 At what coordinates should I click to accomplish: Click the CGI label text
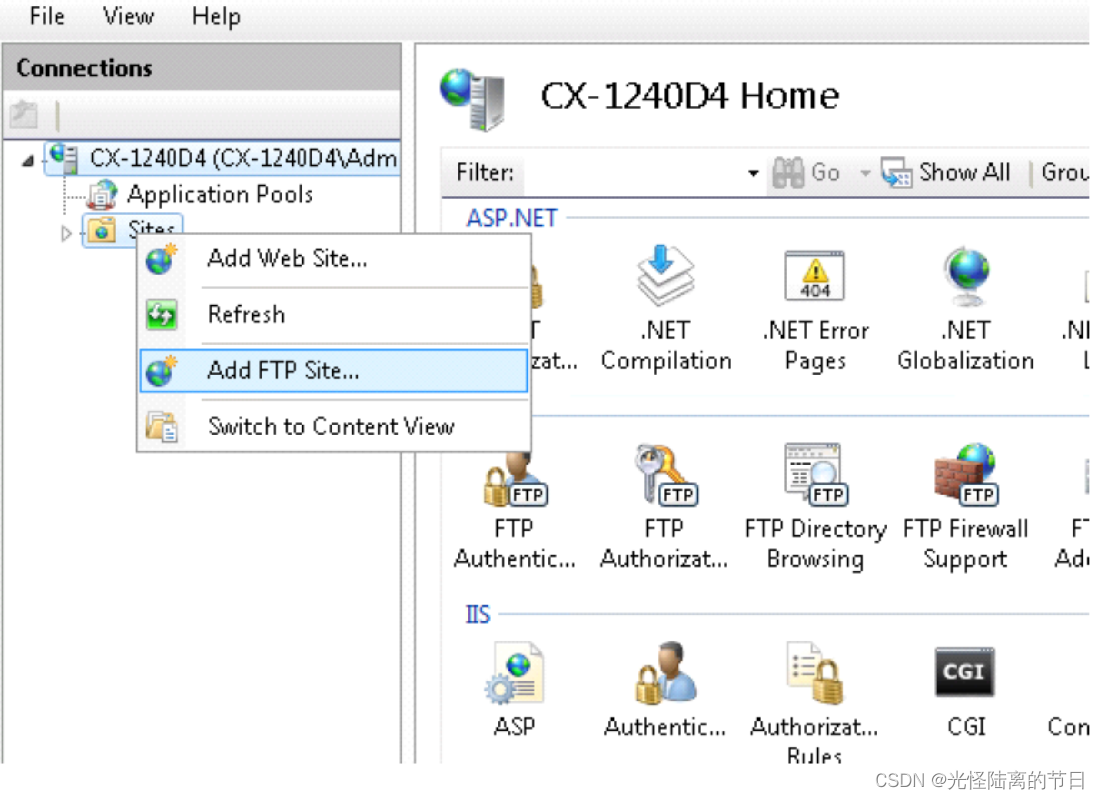[966, 727]
